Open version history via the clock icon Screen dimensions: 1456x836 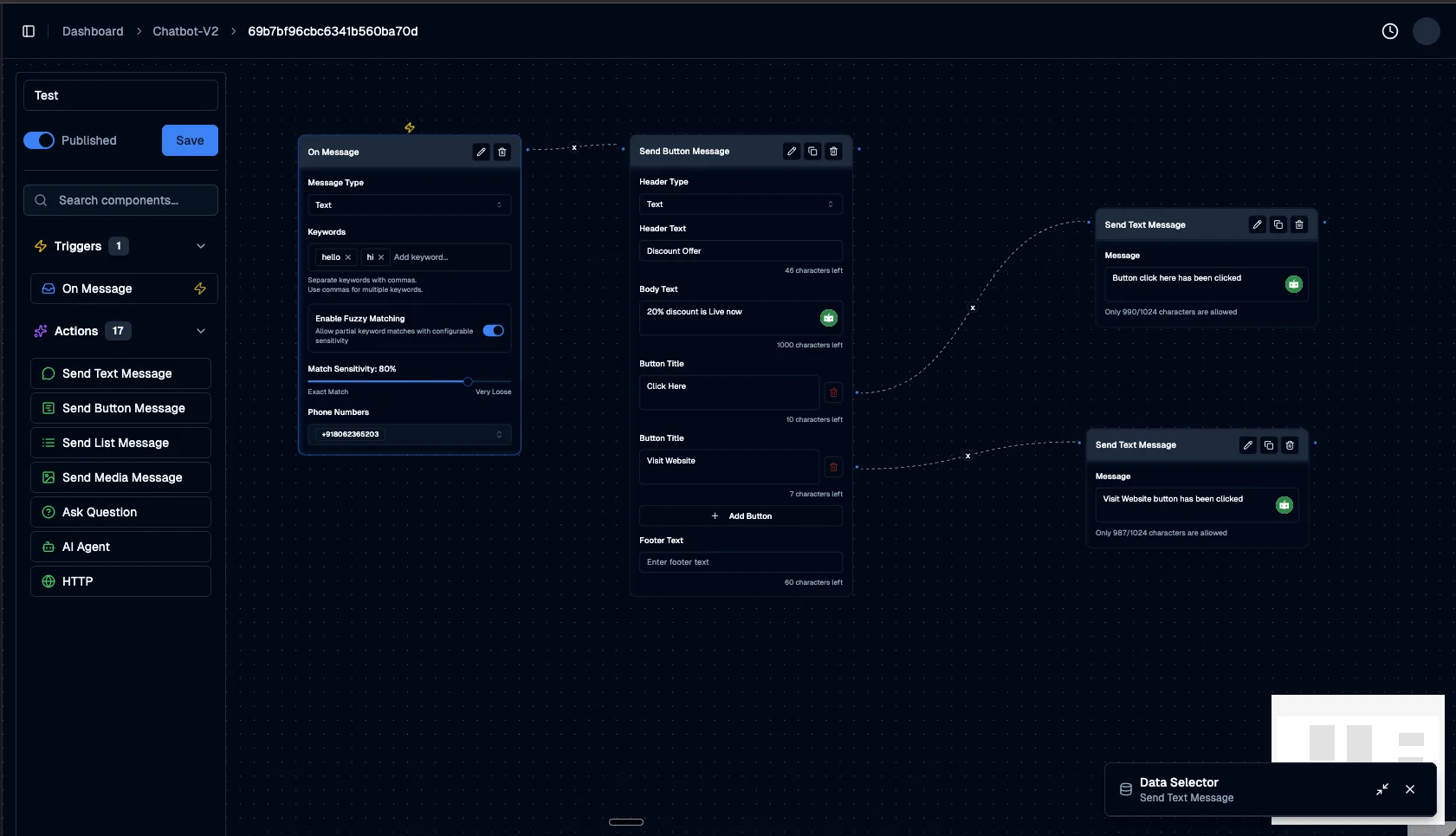1391,30
